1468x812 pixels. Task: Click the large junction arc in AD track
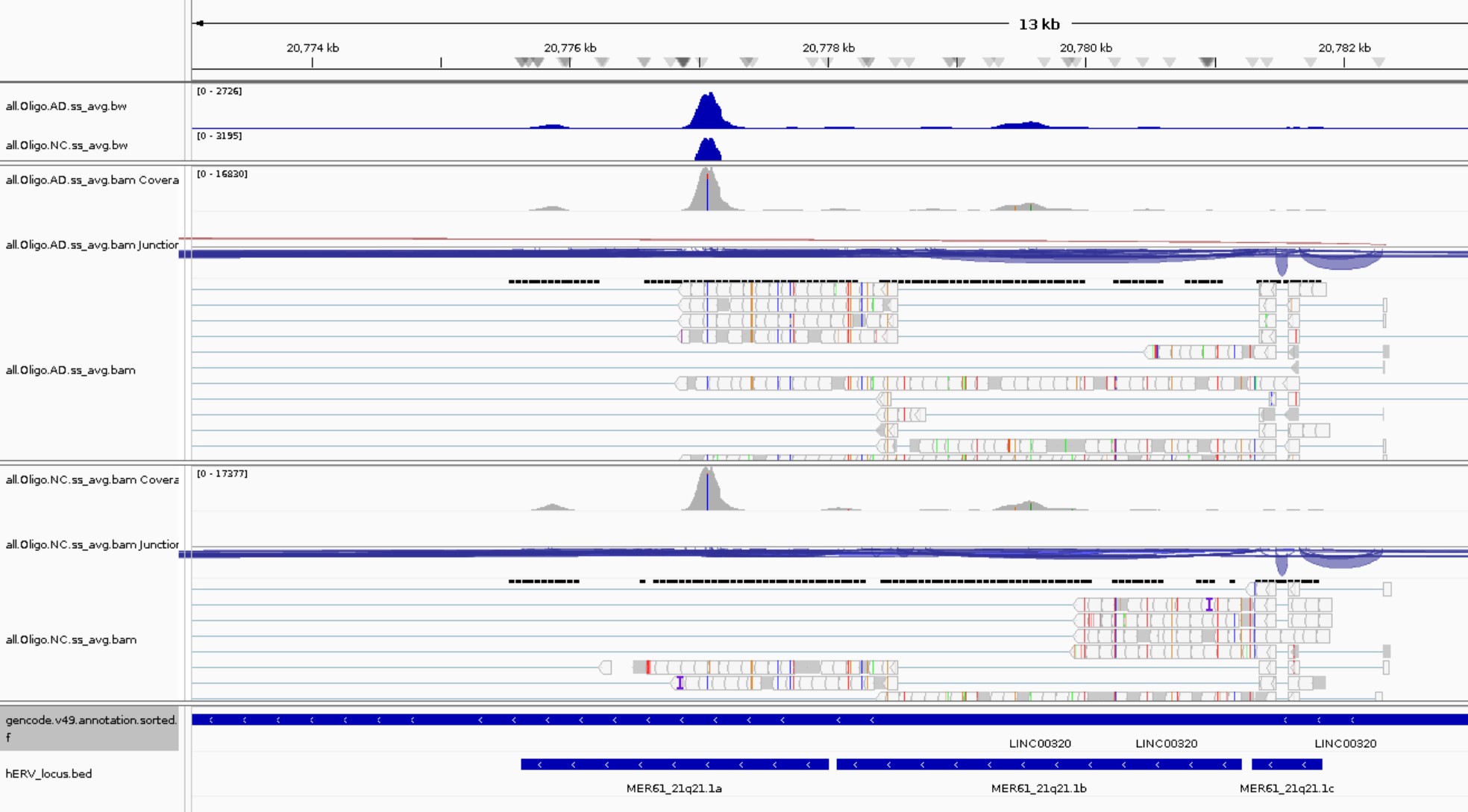click(x=1340, y=259)
